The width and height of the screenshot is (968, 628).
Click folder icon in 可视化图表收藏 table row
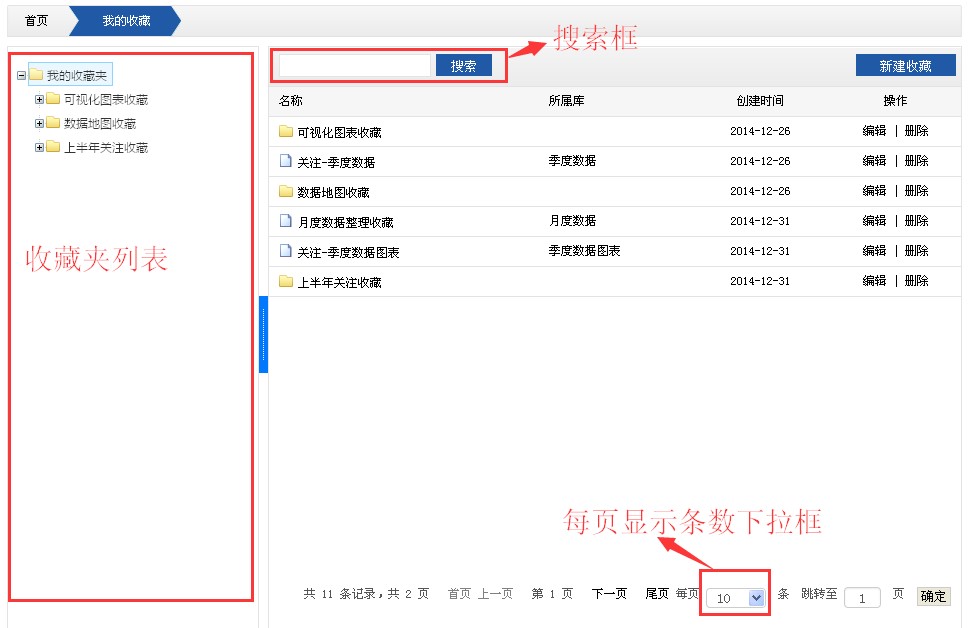coord(285,131)
